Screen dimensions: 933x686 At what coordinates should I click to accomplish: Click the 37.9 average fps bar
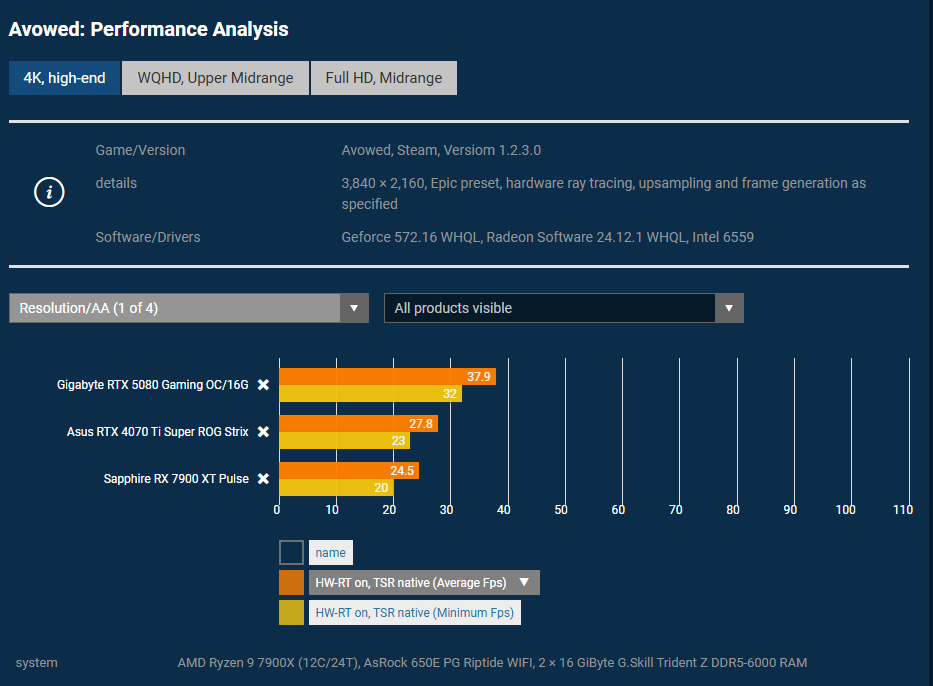387,377
